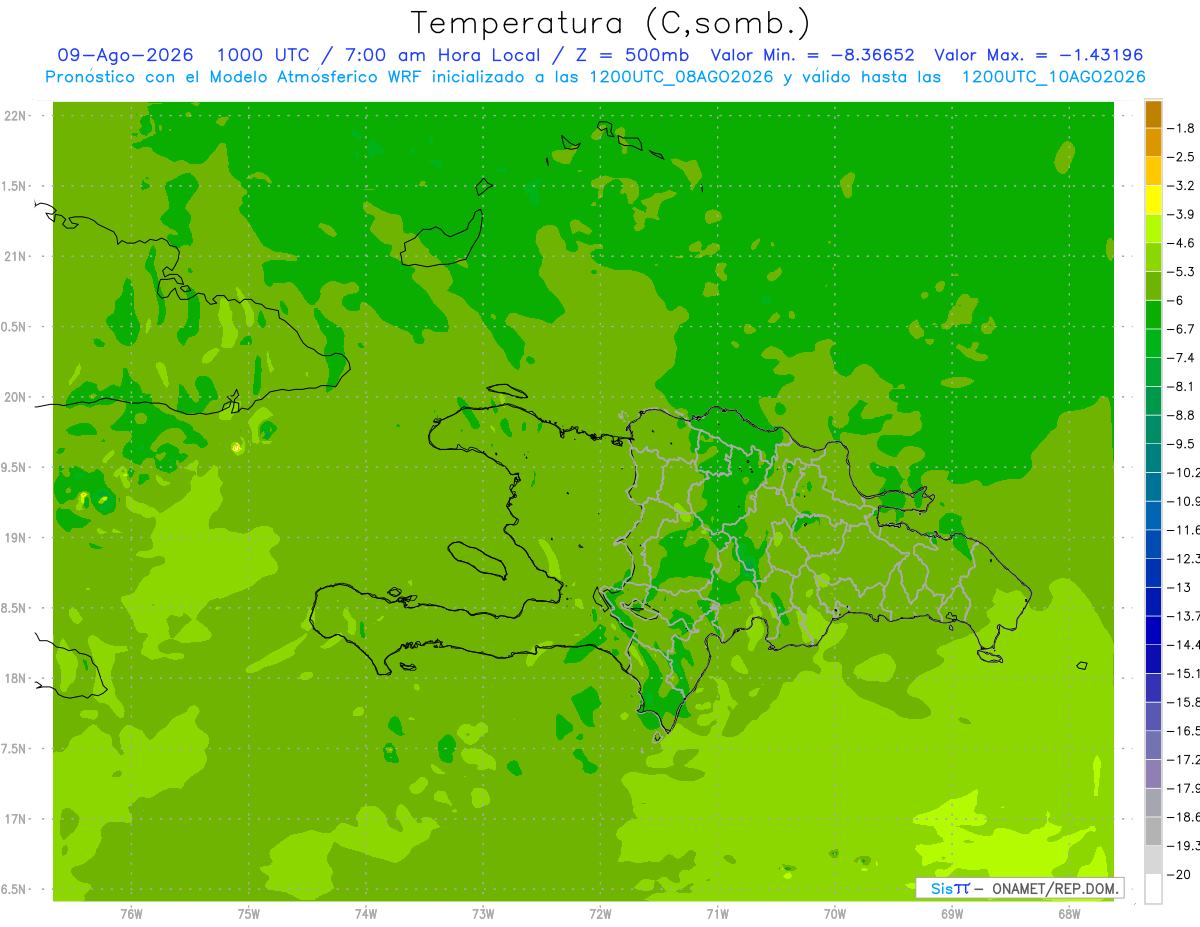Select valid-until time '1200UTC_10AGO2026'
The width and height of the screenshot is (1200, 927).
pos(1053,77)
